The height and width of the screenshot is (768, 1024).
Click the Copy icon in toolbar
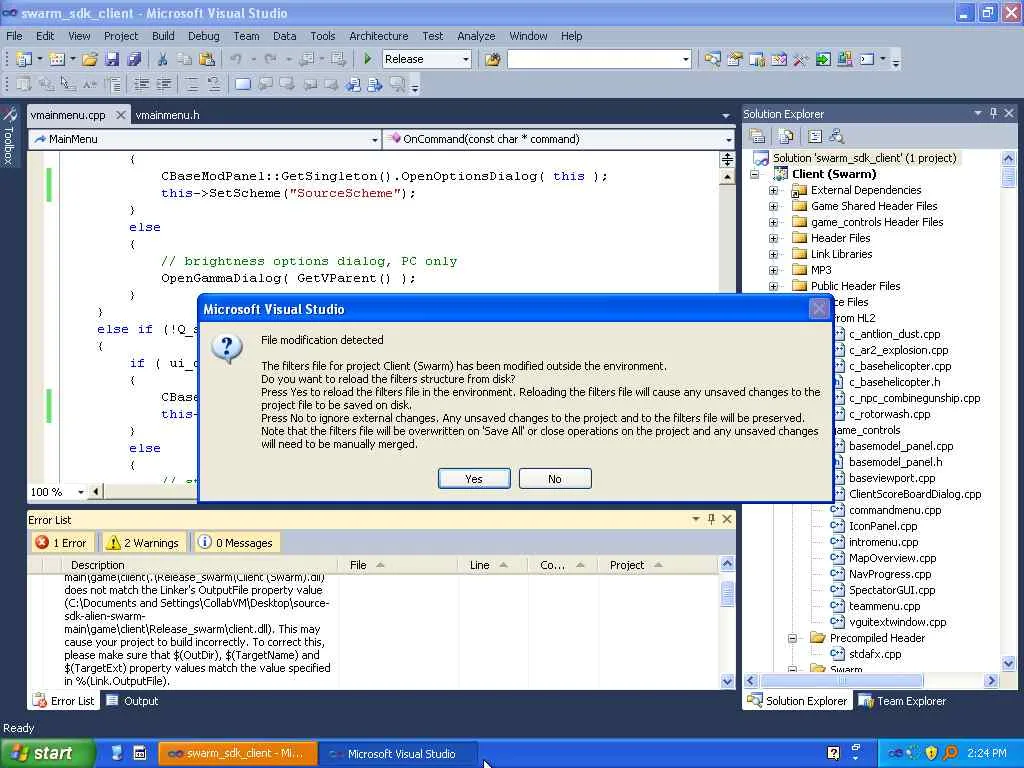pos(185,59)
